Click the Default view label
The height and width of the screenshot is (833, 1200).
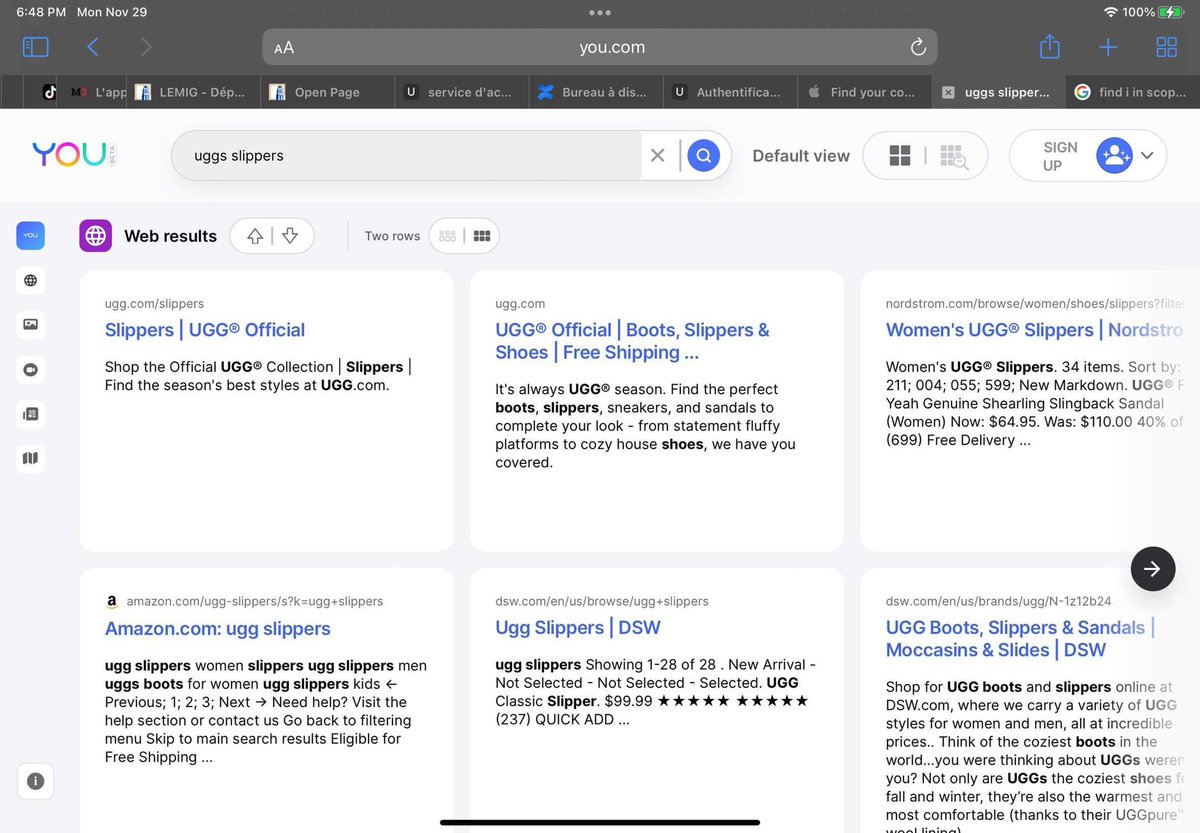coord(801,156)
